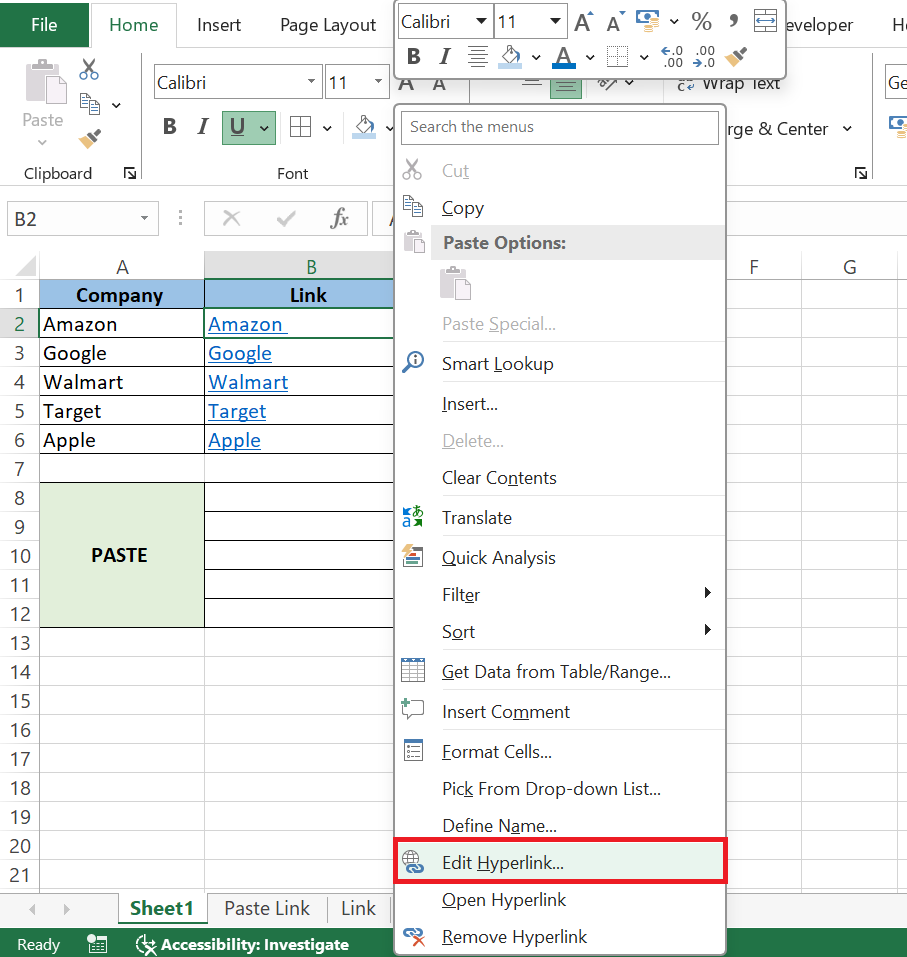Image resolution: width=907 pixels, height=957 pixels.
Task: Click the Enter checkmark in the formula bar
Action: pos(286,218)
